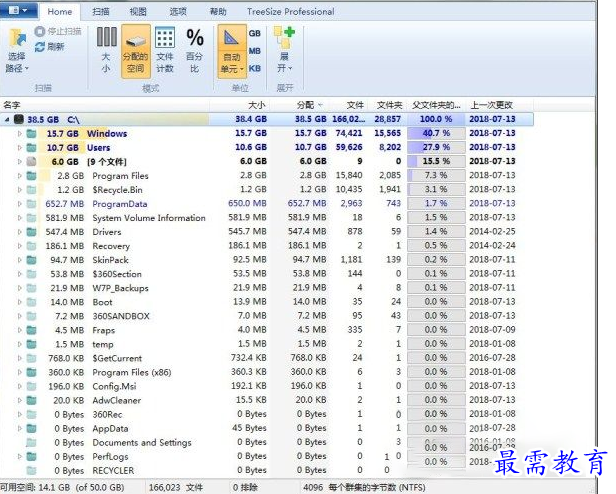Screen dimensions: 616x494
Task: Sort by the 上一次更改 column header
Action: [492, 105]
